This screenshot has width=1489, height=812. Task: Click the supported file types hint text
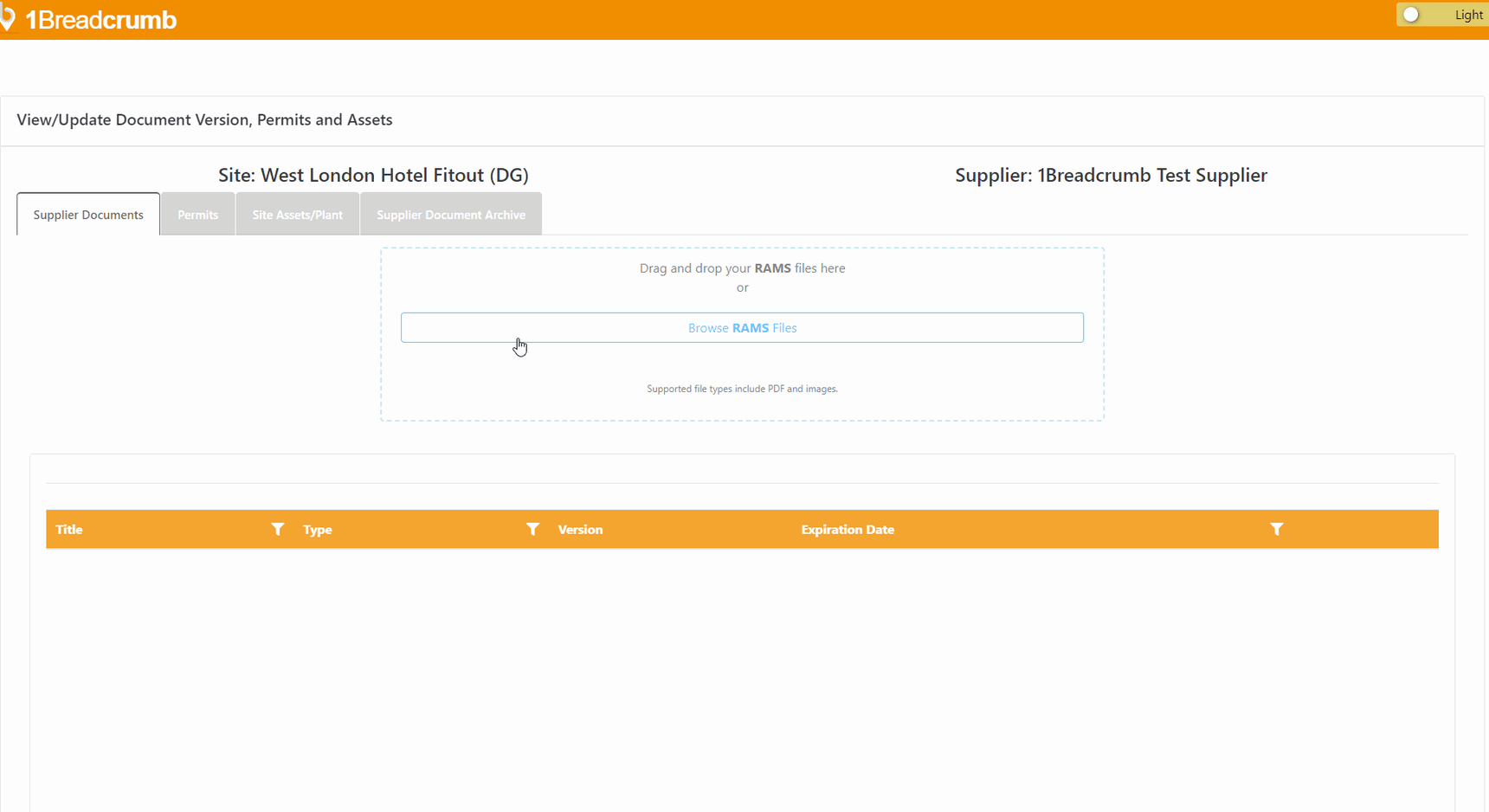point(742,389)
